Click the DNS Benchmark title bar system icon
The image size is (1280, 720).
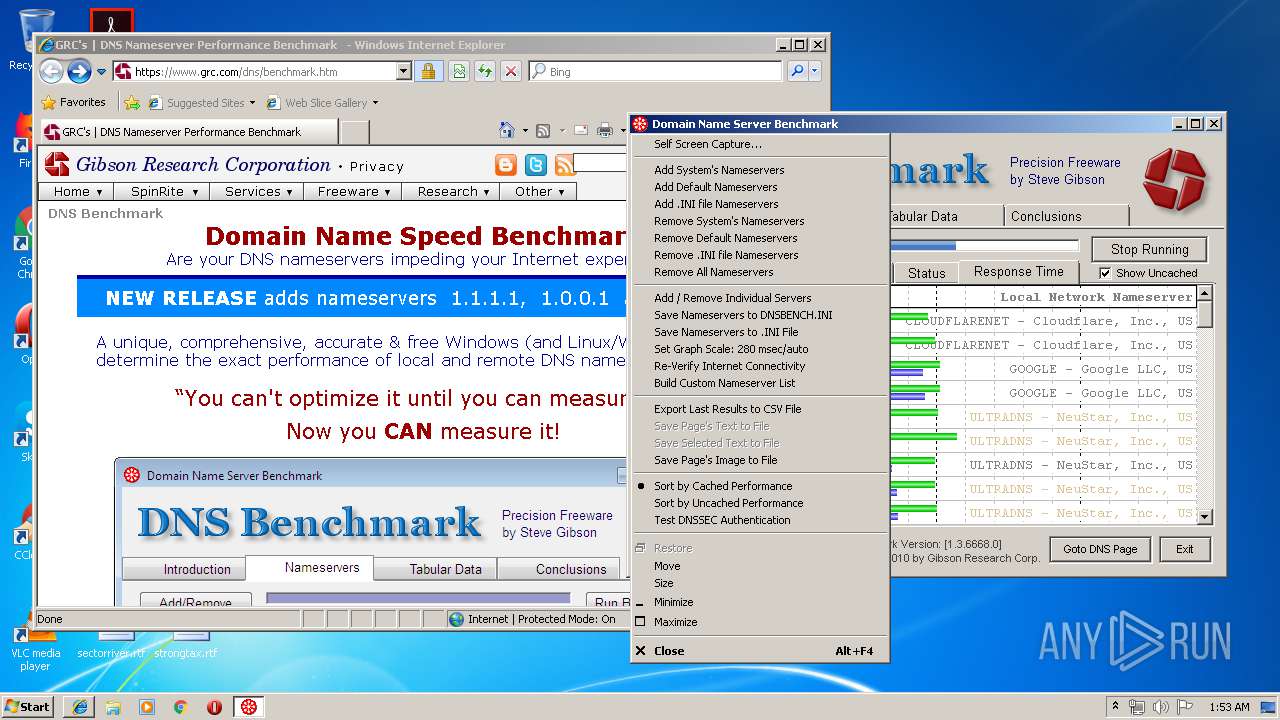640,124
